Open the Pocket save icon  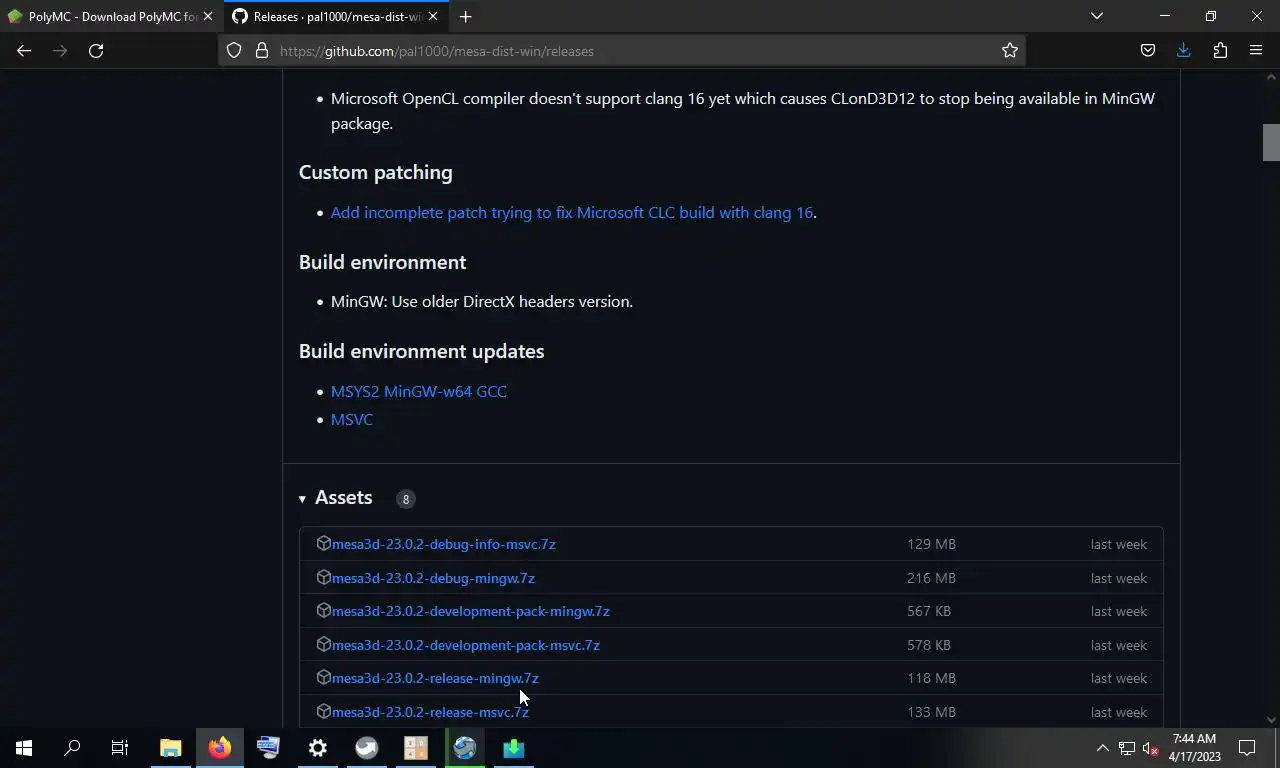point(1148,51)
